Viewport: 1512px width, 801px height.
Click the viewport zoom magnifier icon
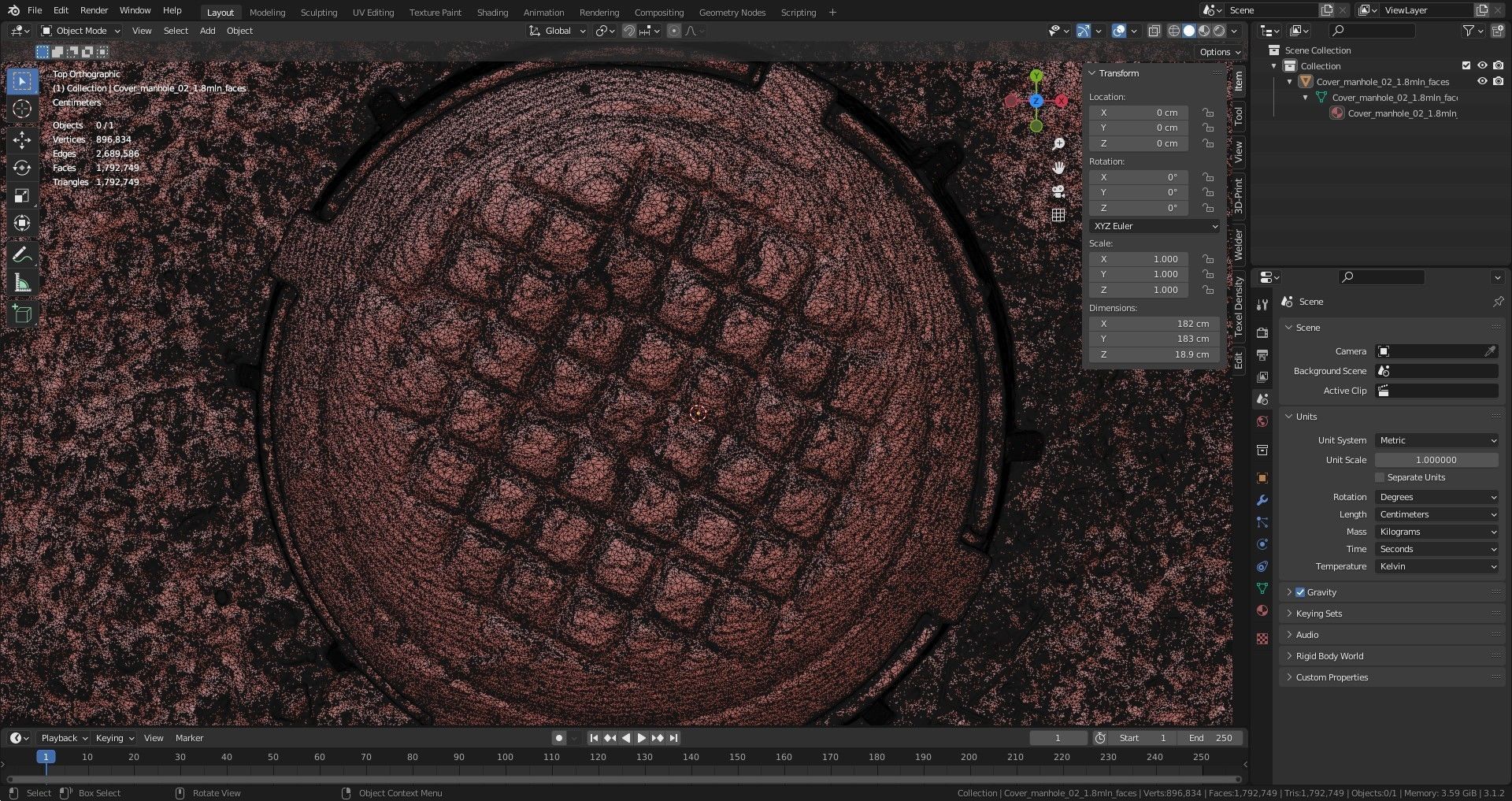point(1058,144)
